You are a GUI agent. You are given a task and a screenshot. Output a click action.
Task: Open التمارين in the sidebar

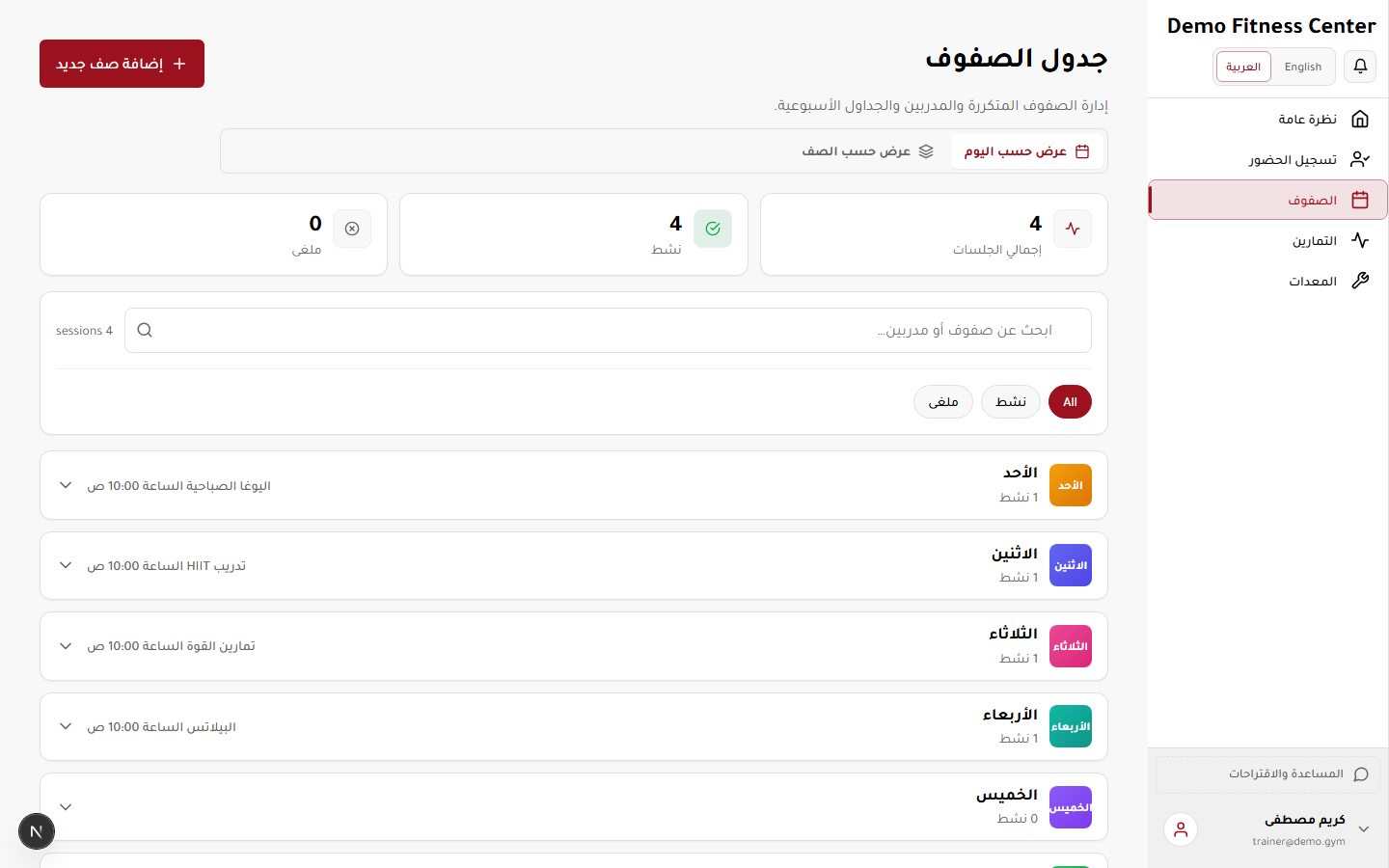(x=1267, y=240)
